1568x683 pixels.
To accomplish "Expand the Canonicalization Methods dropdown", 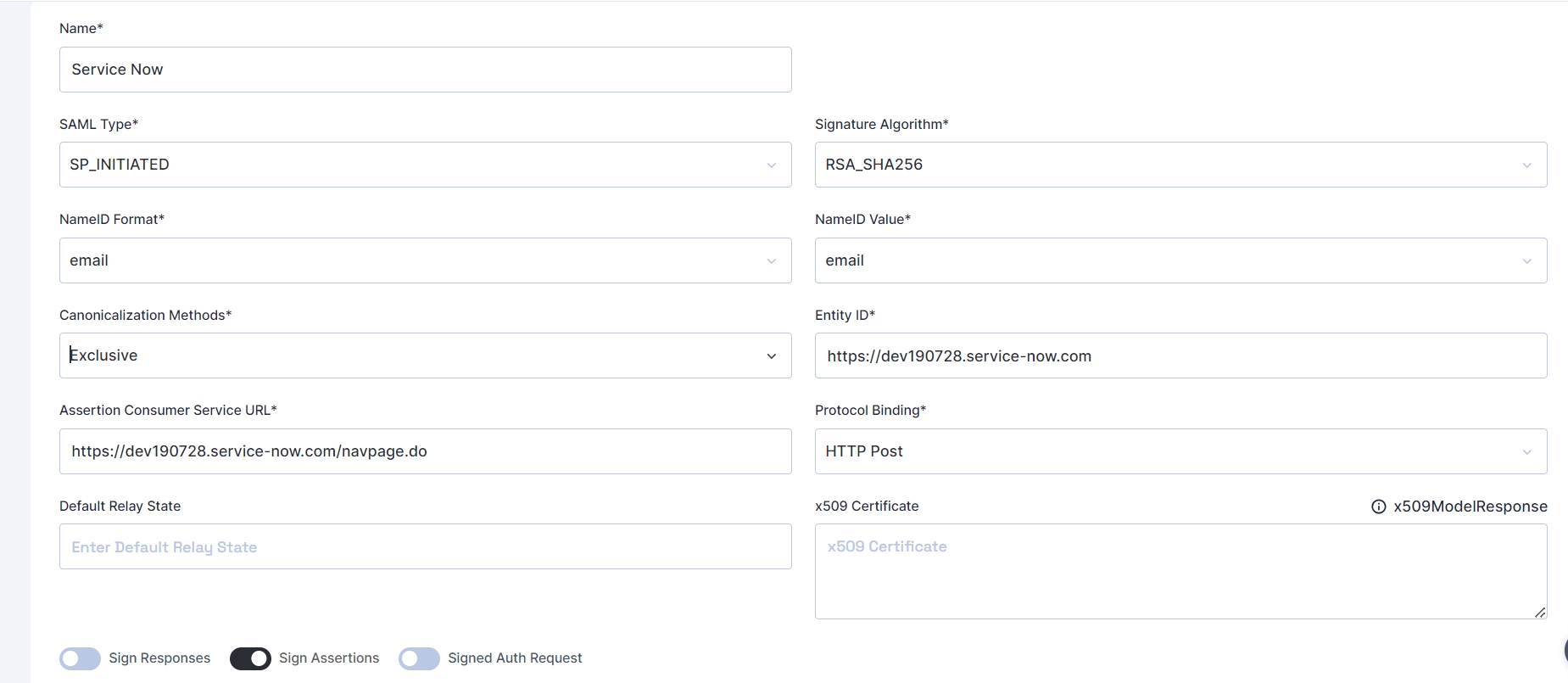I will 424,355.
